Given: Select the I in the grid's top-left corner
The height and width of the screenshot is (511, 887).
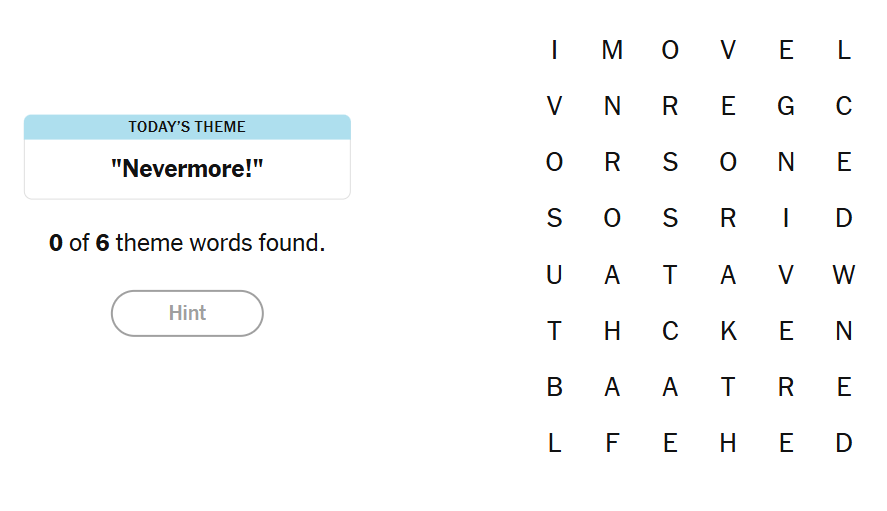Looking at the screenshot, I should tap(554, 50).
